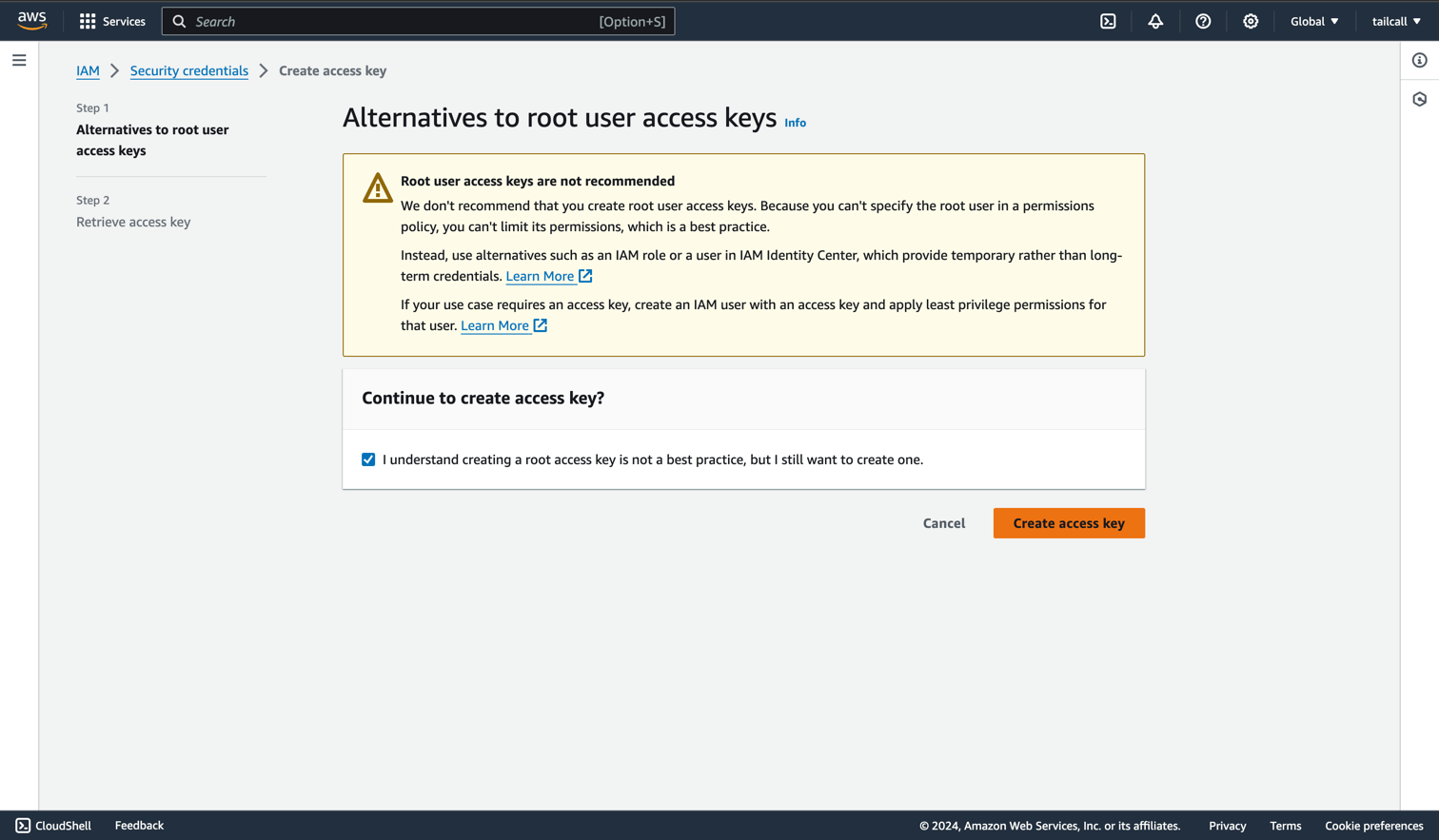Open CloudShell in the footer bar

click(x=53, y=826)
